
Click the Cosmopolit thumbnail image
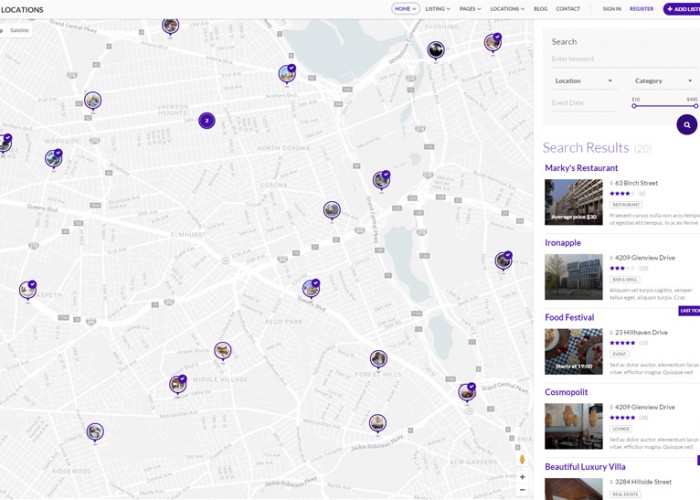pyautogui.click(x=574, y=426)
